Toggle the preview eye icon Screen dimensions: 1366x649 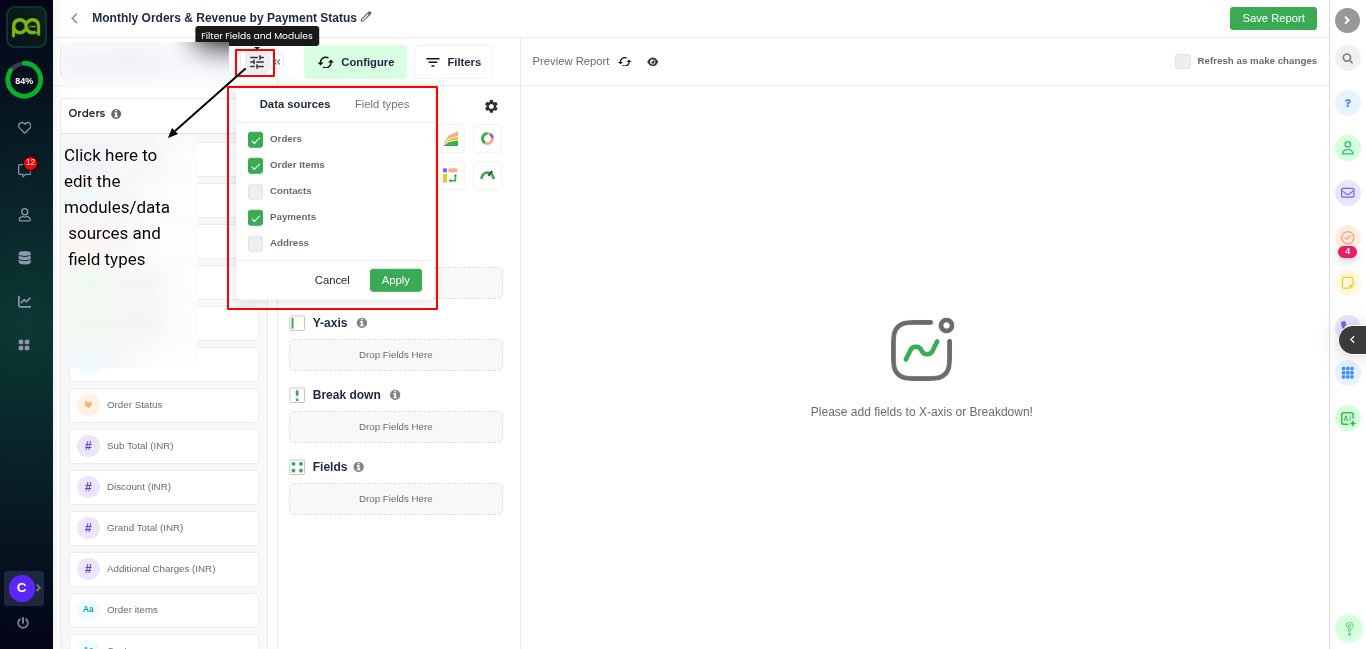click(x=653, y=62)
